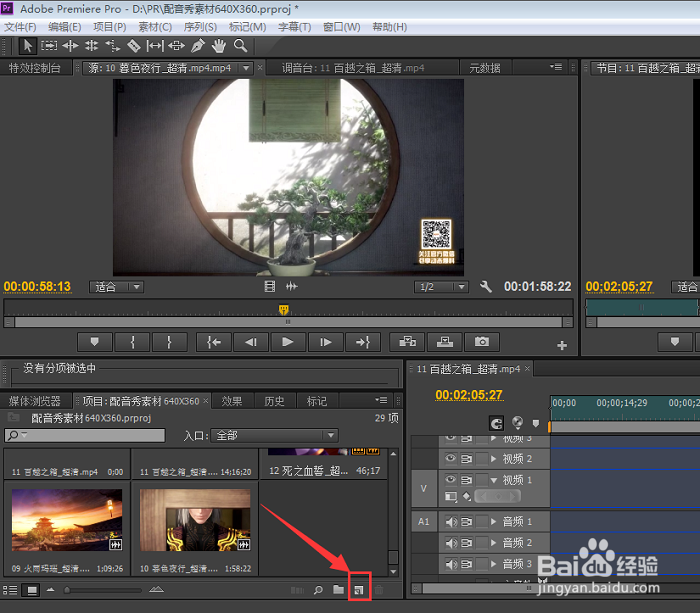Select the Selection arrow tool
The image size is (700, 613).
(x=27, y=46)
